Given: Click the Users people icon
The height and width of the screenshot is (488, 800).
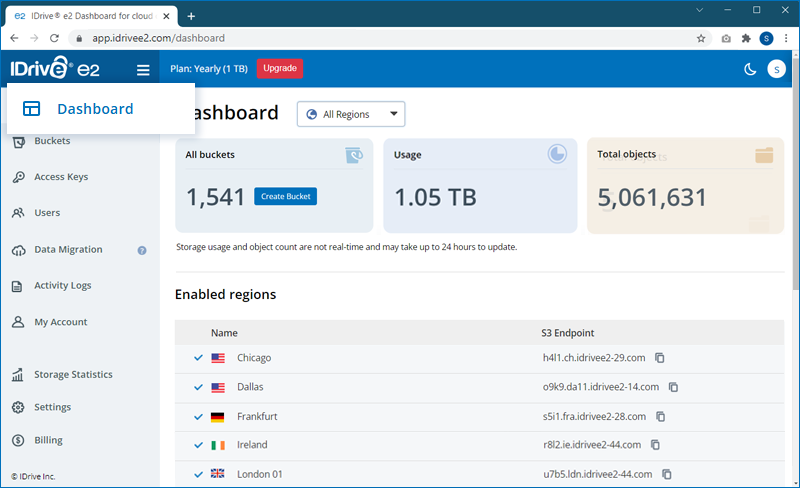Looking at the screenshot, I should tap(18, 213).
